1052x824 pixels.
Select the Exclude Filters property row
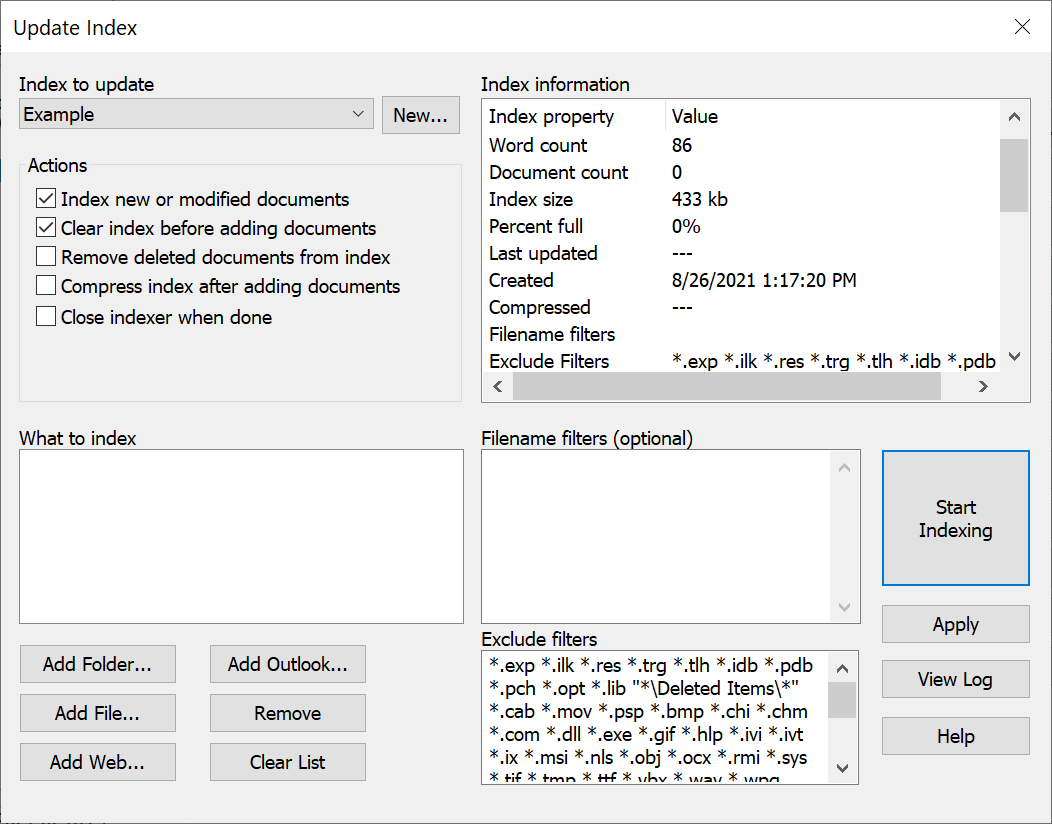(x=741, y=361)
